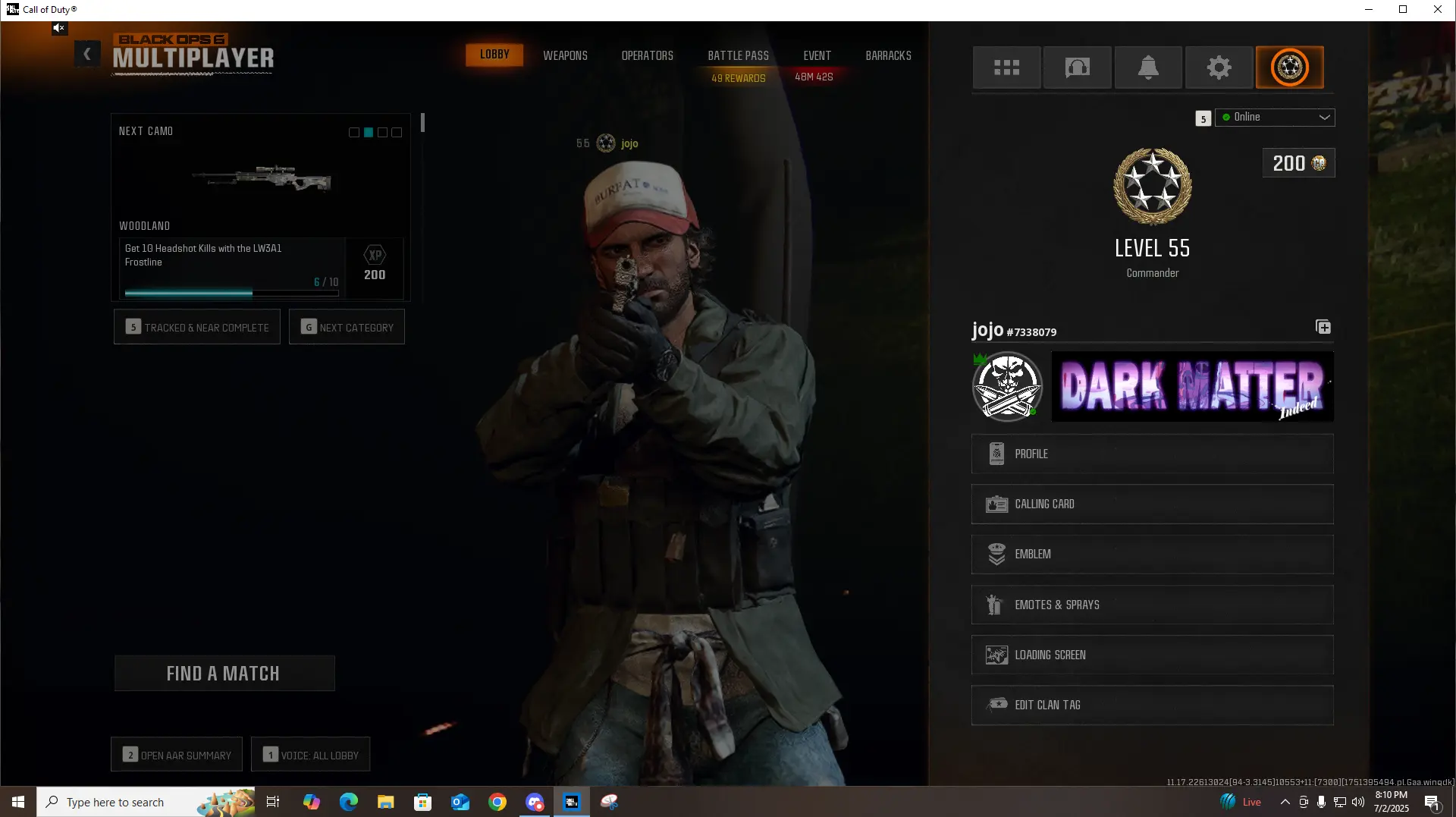The height and width of the screenshot is (817, 1456).
Task: Click the Woodland camo progress bar
Action: (231, 293)
